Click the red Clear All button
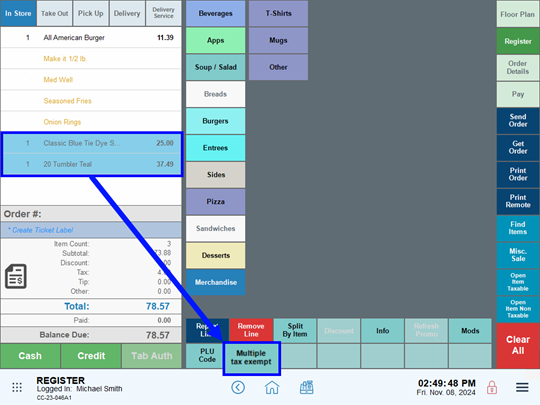 tap(518, 345)
